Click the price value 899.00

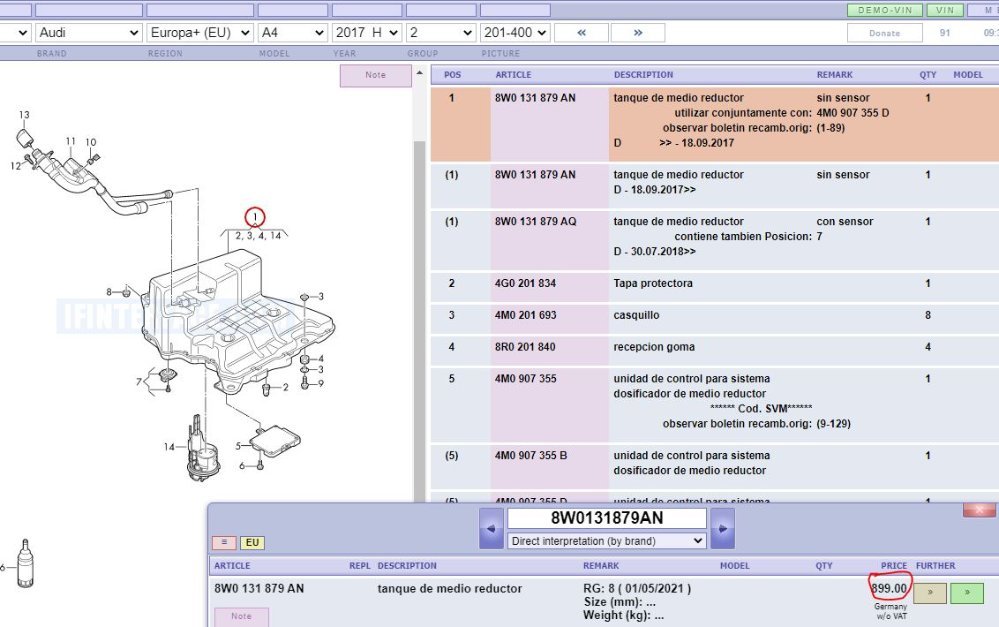[889, 588]
